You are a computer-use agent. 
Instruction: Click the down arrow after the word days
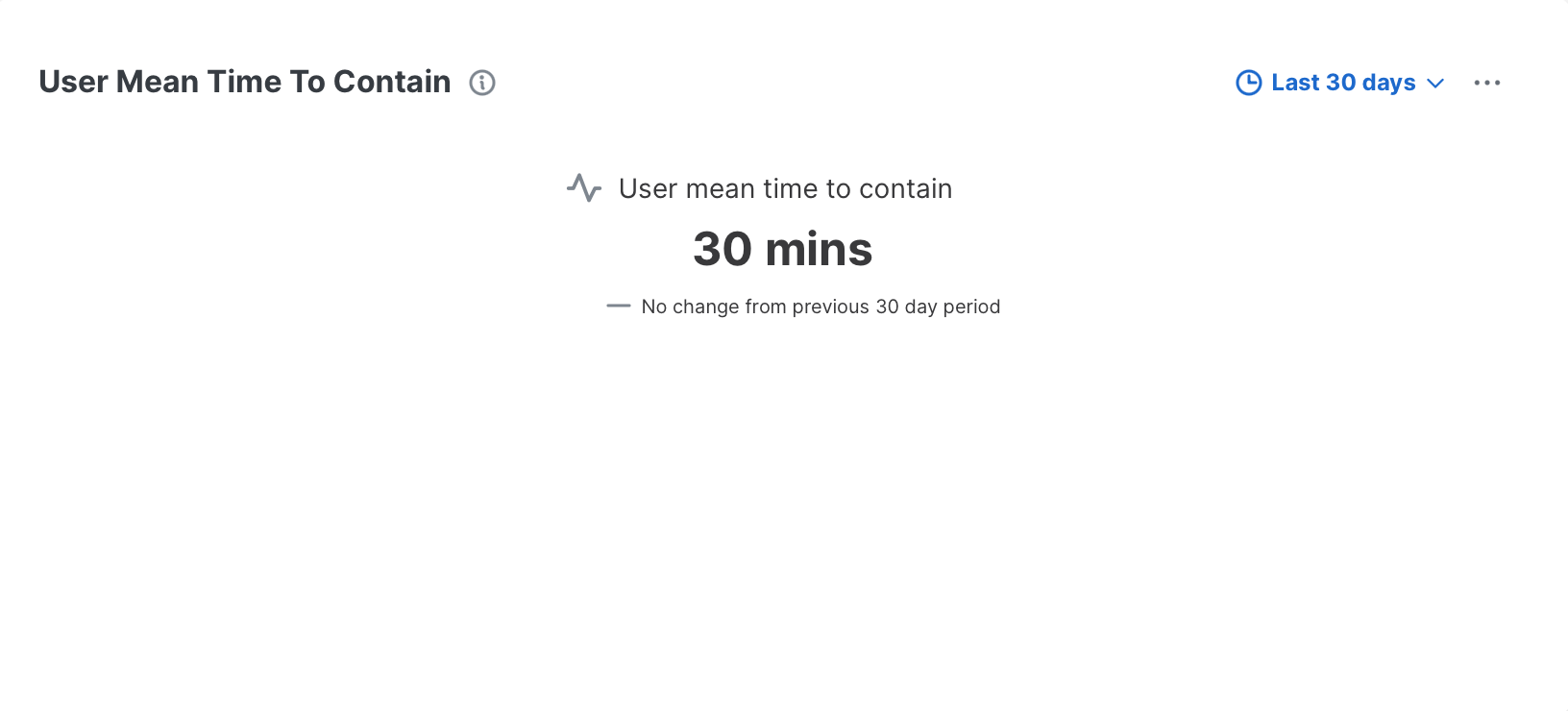1435,84
